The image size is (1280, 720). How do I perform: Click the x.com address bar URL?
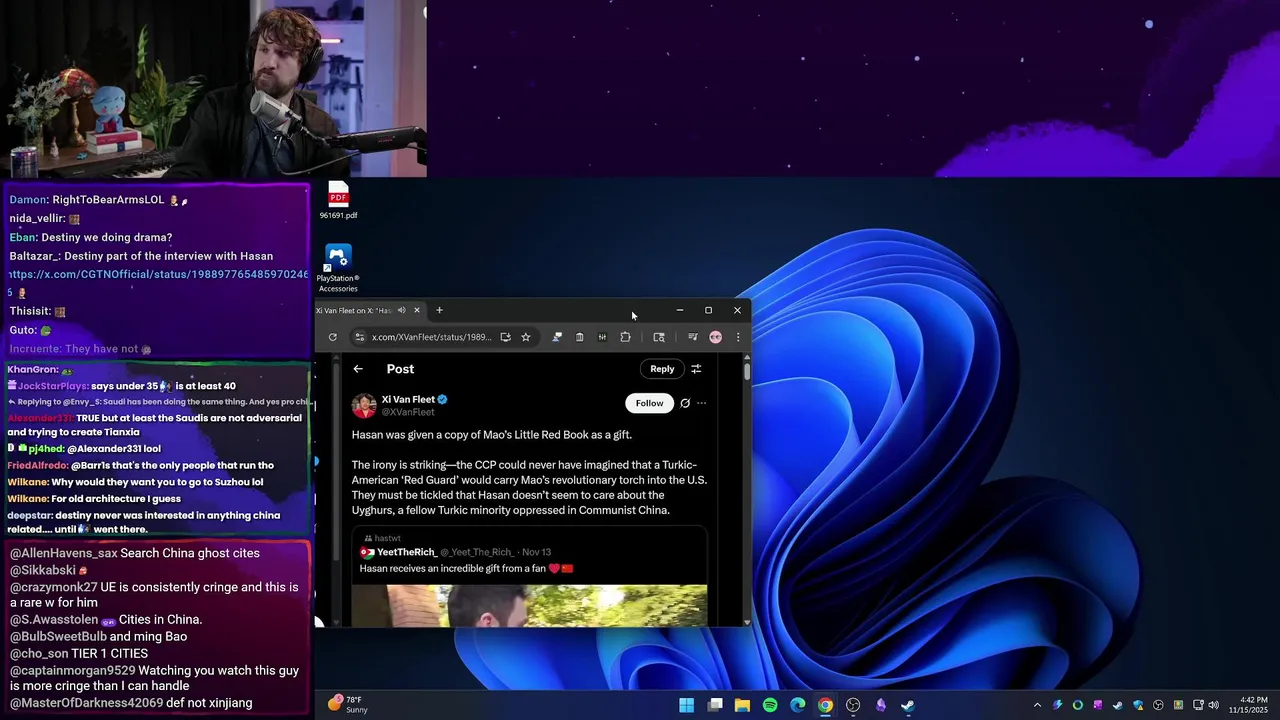click(x=431, y=337)
